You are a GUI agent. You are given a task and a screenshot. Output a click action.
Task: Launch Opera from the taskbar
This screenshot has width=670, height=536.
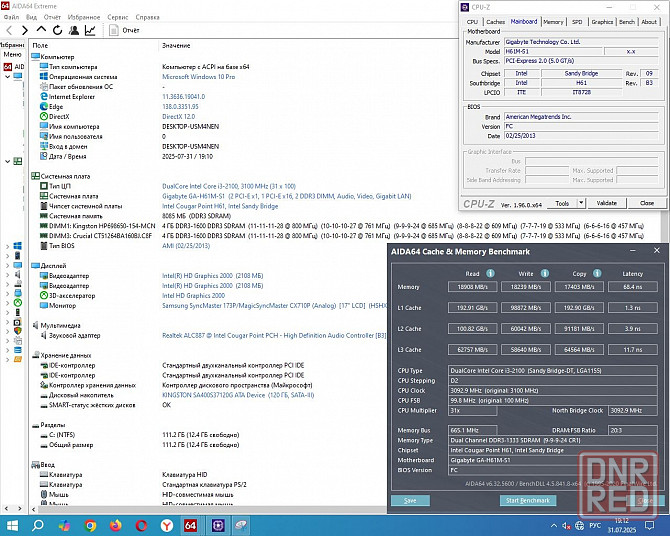[141, 525]
